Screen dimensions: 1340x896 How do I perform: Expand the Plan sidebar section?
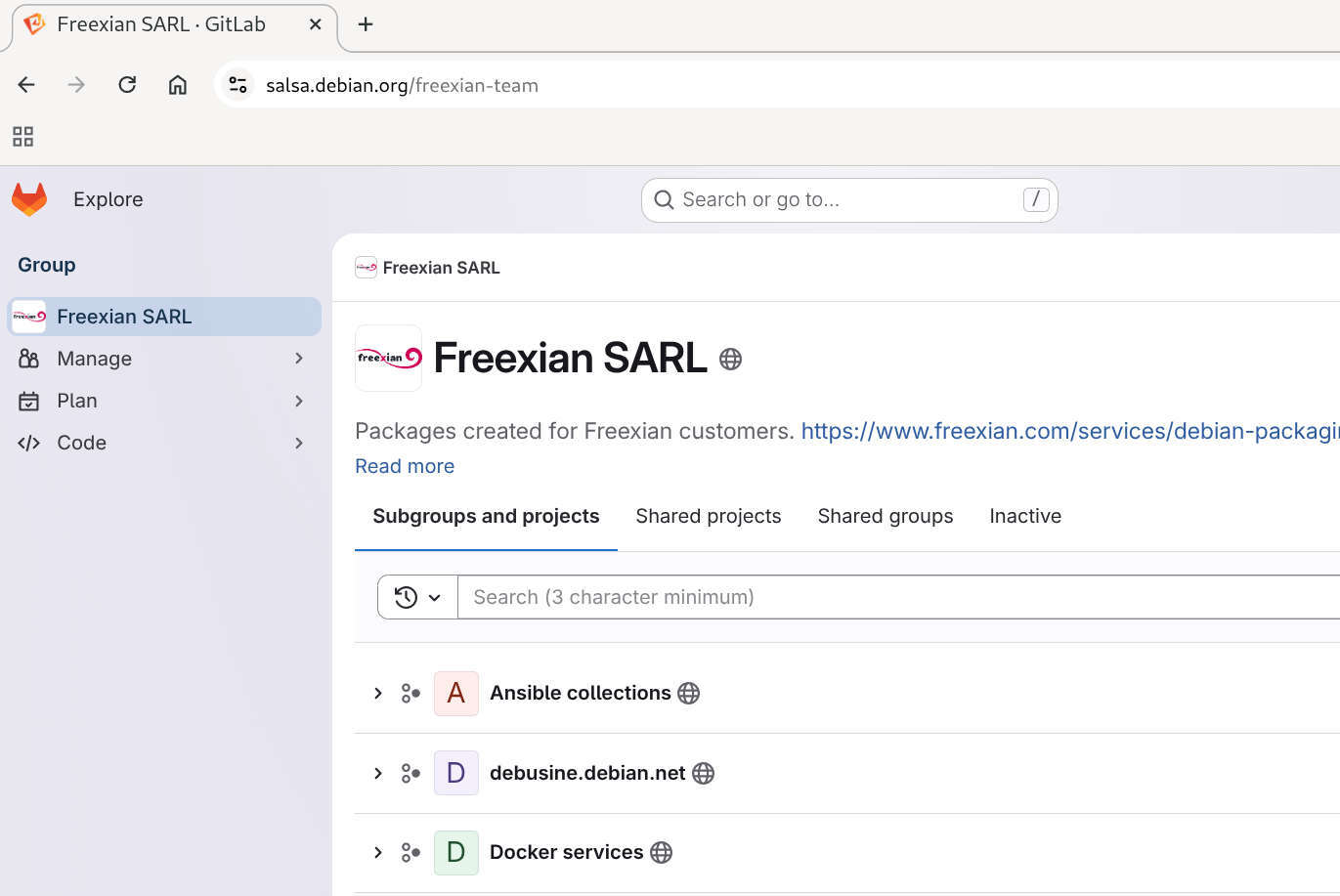(x=299, y=401)
